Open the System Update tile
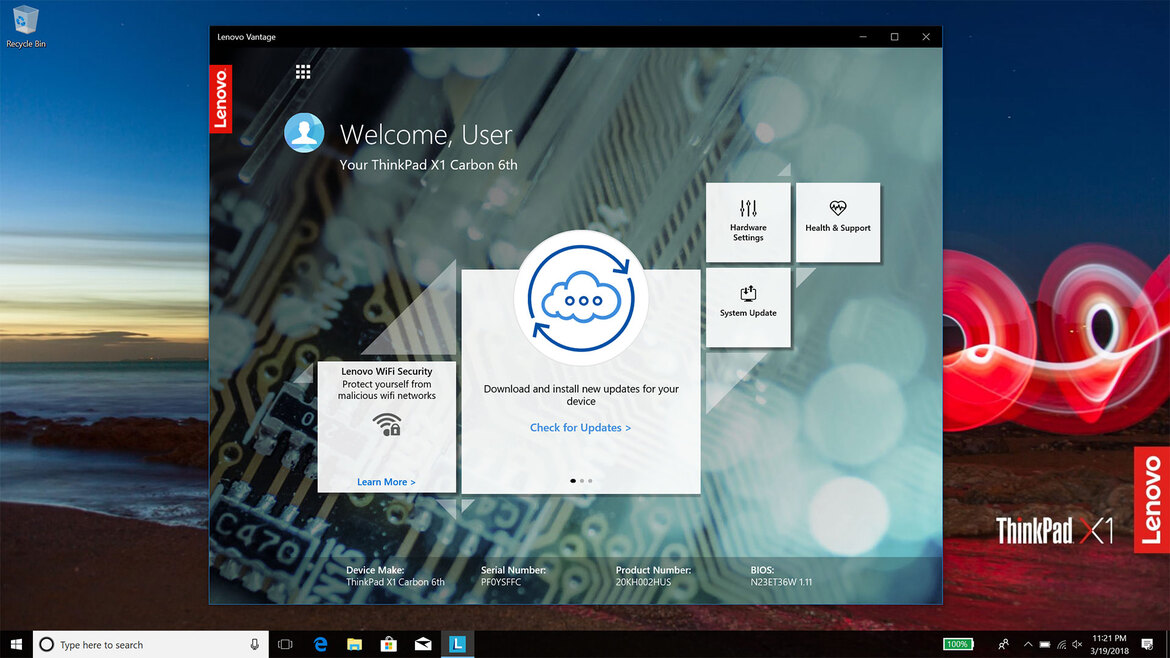This screenshot has width=1170, height=658. [748, 307]
